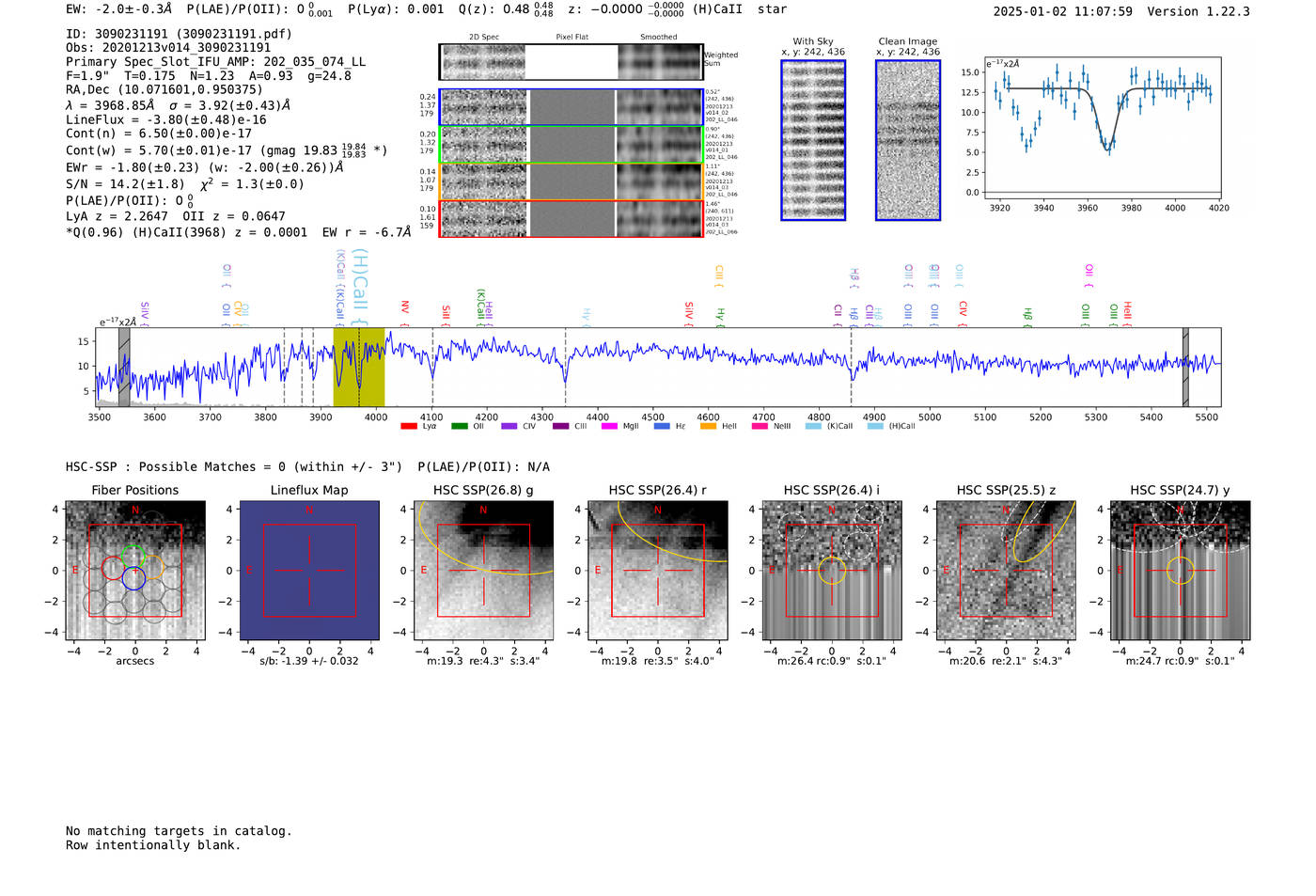Open the HSC SSP(26.8) g image
The height and width of the screenshot is (896, 1316).
click(x=483, y=571)
